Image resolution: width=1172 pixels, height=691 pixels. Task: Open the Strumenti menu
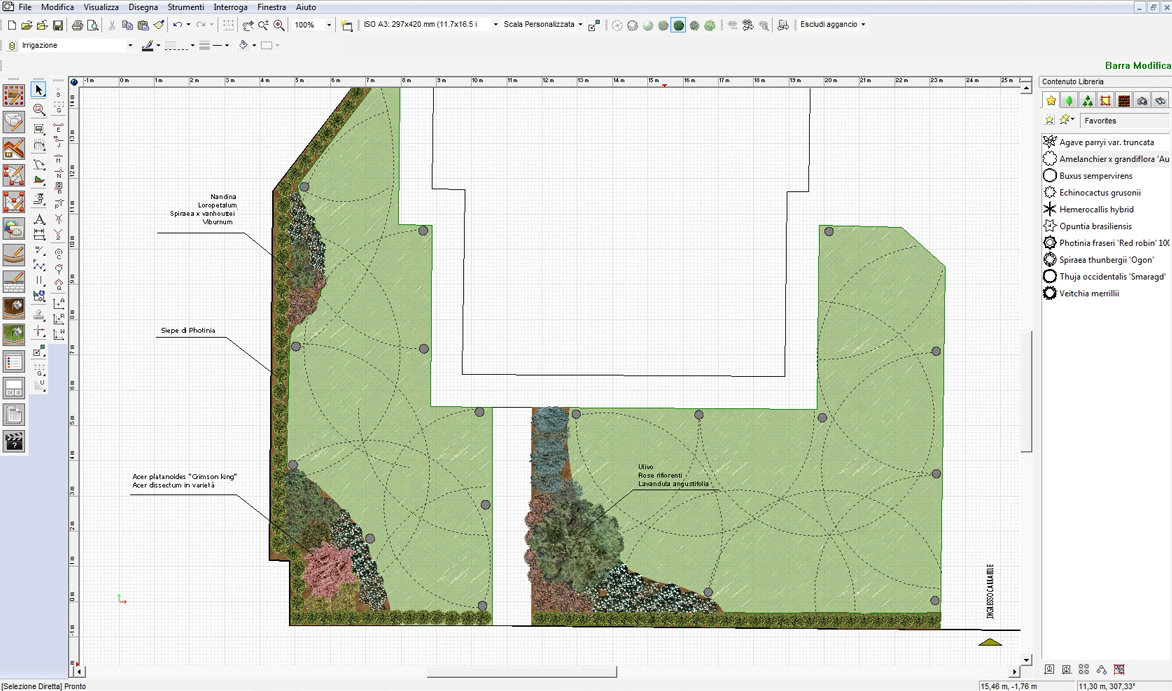(x=185, y=7)
